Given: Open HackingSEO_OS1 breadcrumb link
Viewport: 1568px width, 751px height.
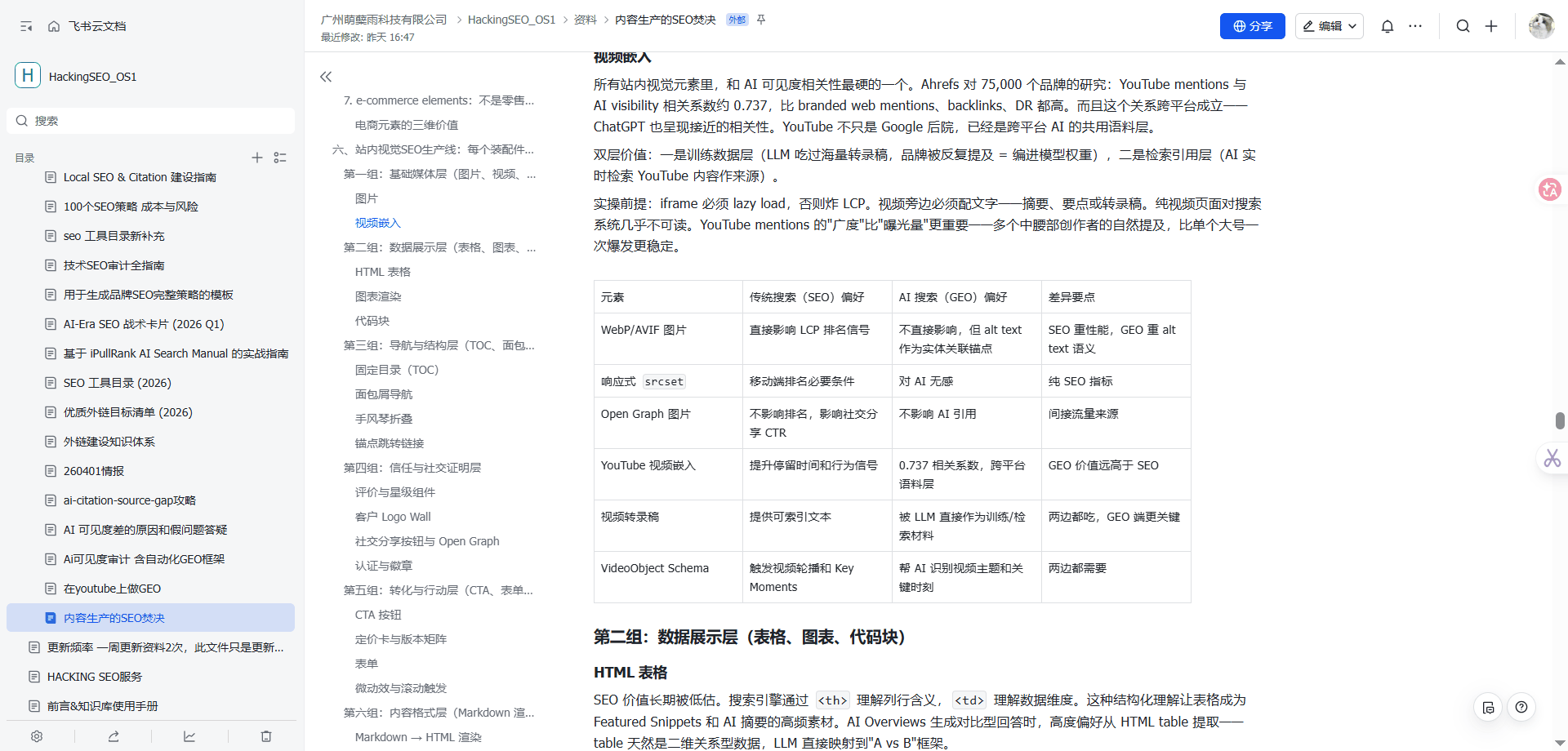Looking at the screenshot, I should coord(511,20).
